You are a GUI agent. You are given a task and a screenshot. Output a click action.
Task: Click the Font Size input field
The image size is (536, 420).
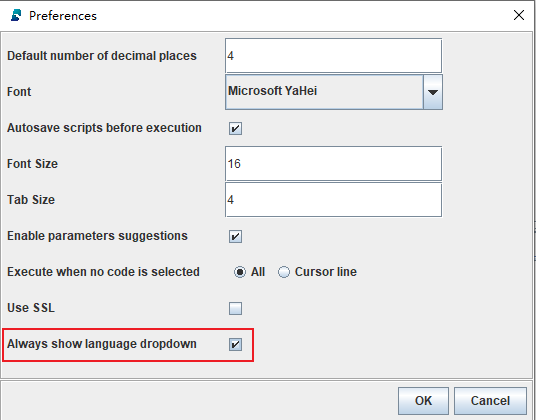[x=334, y=164]
